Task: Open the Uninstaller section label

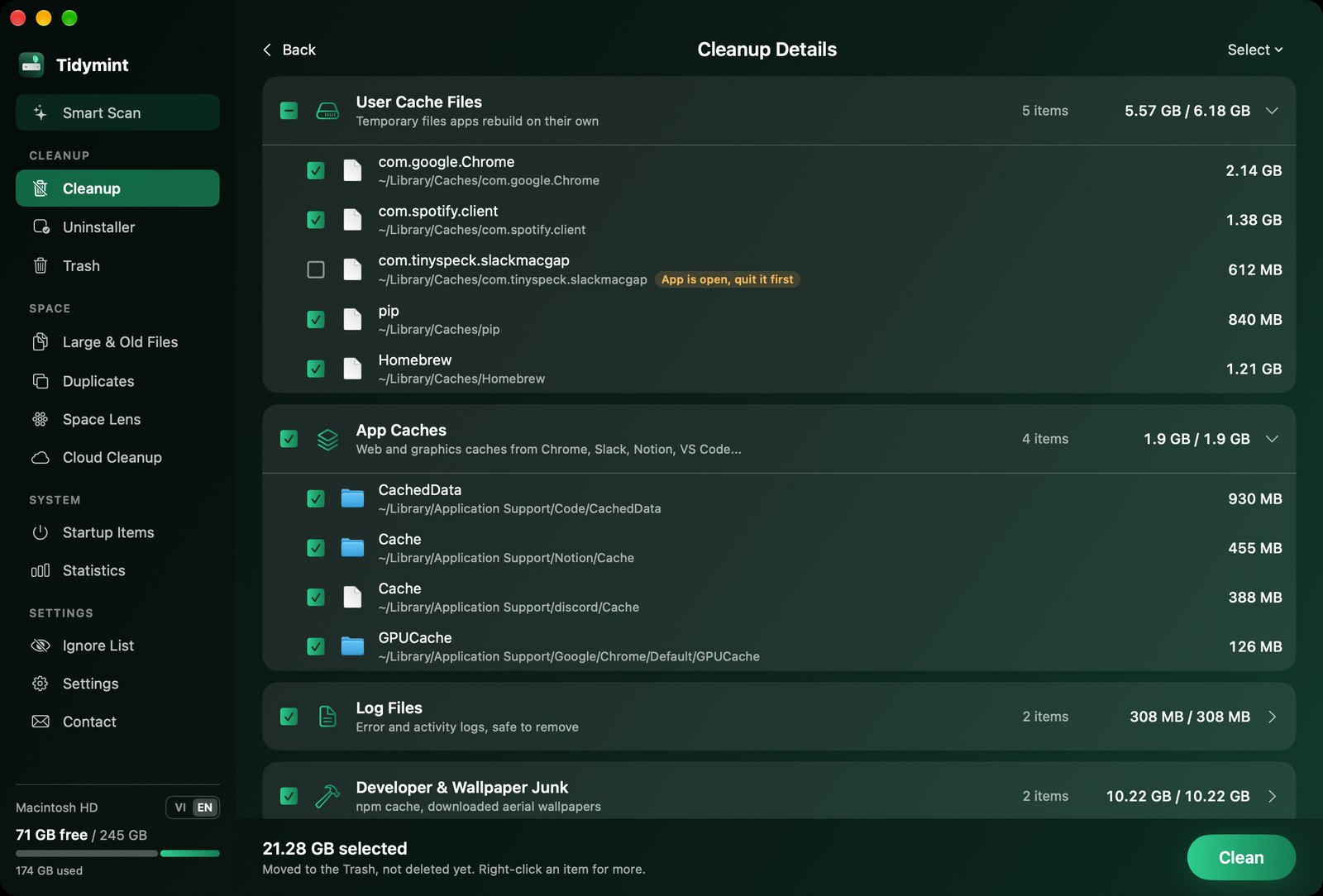Action: (x=98, y=227)
